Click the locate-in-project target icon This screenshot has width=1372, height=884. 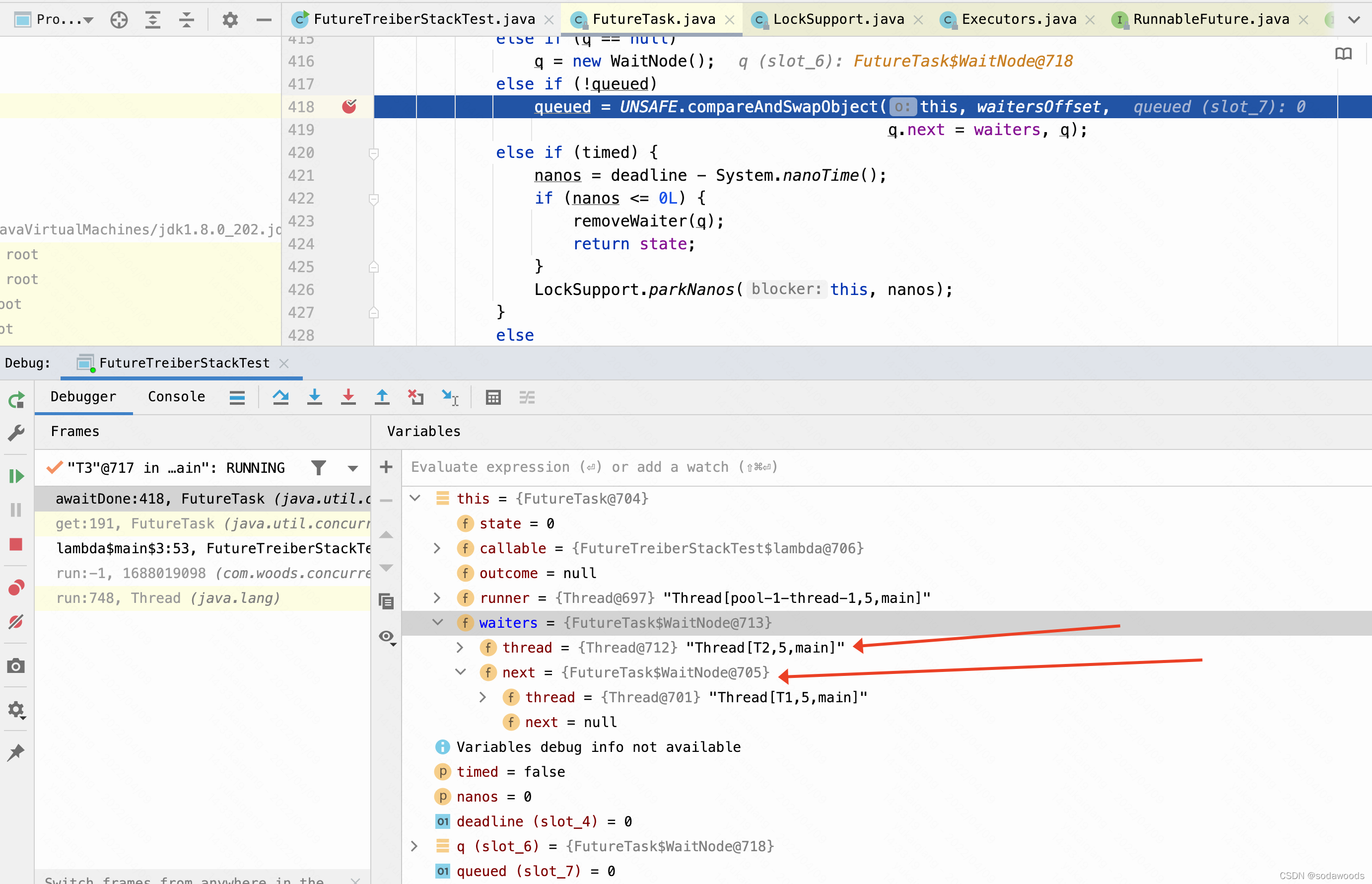pyautogui.click(x=119, y=19)
